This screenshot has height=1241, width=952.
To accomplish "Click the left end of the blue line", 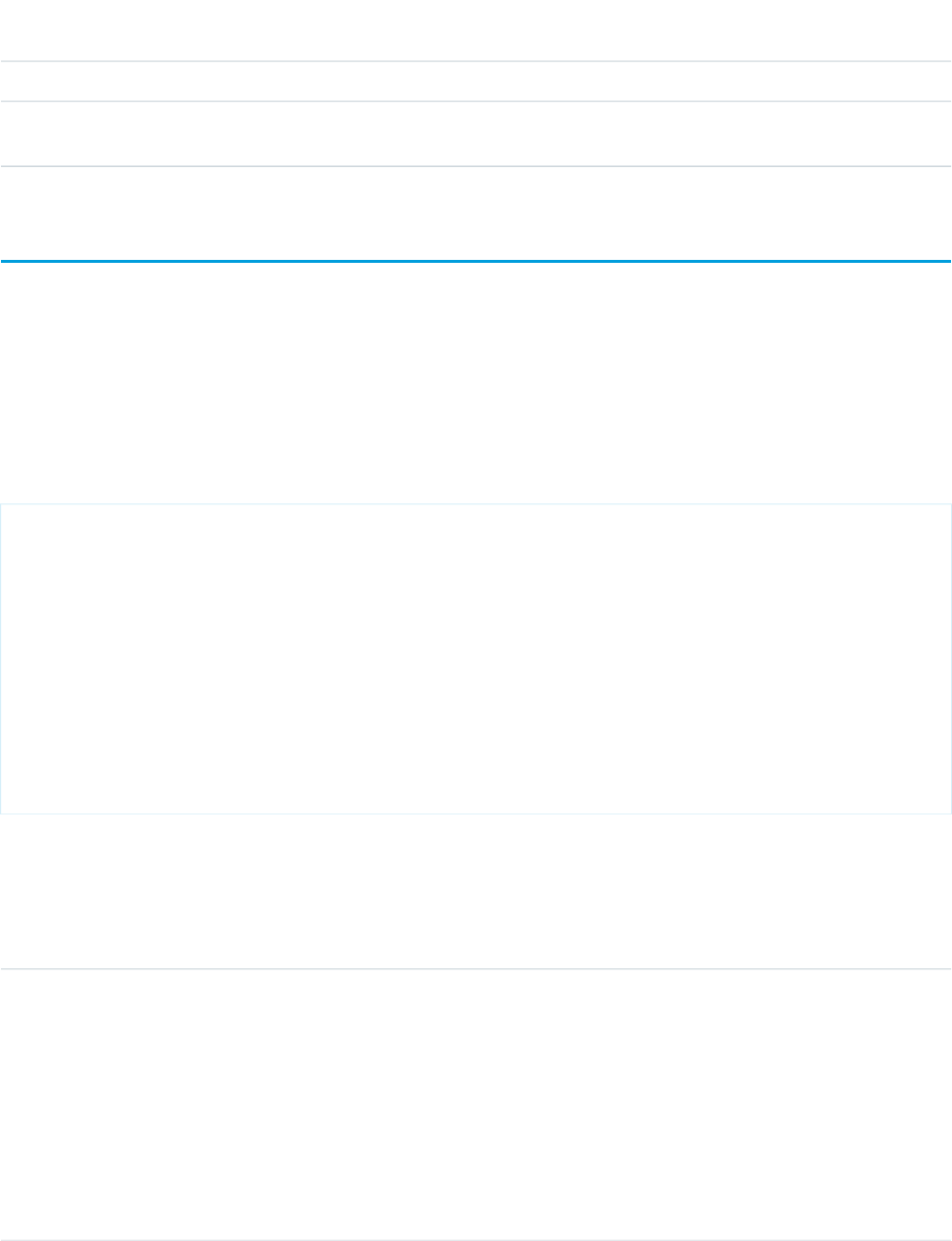I will pos(6,261).
